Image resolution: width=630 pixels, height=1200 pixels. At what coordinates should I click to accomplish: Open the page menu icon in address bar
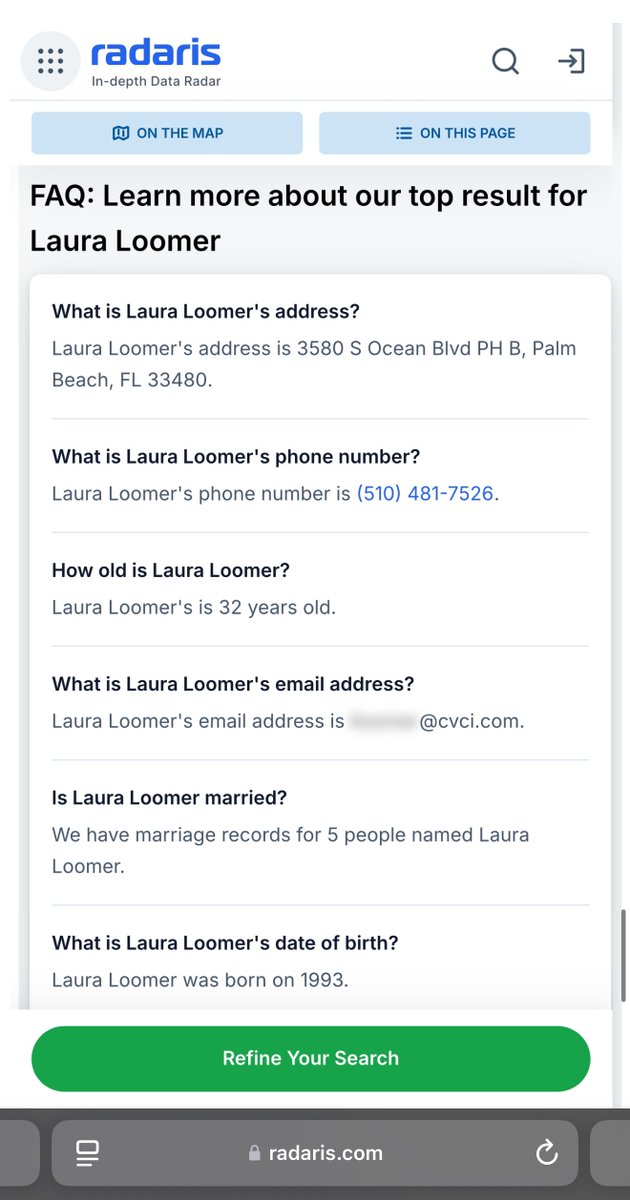pos(87,1153)
